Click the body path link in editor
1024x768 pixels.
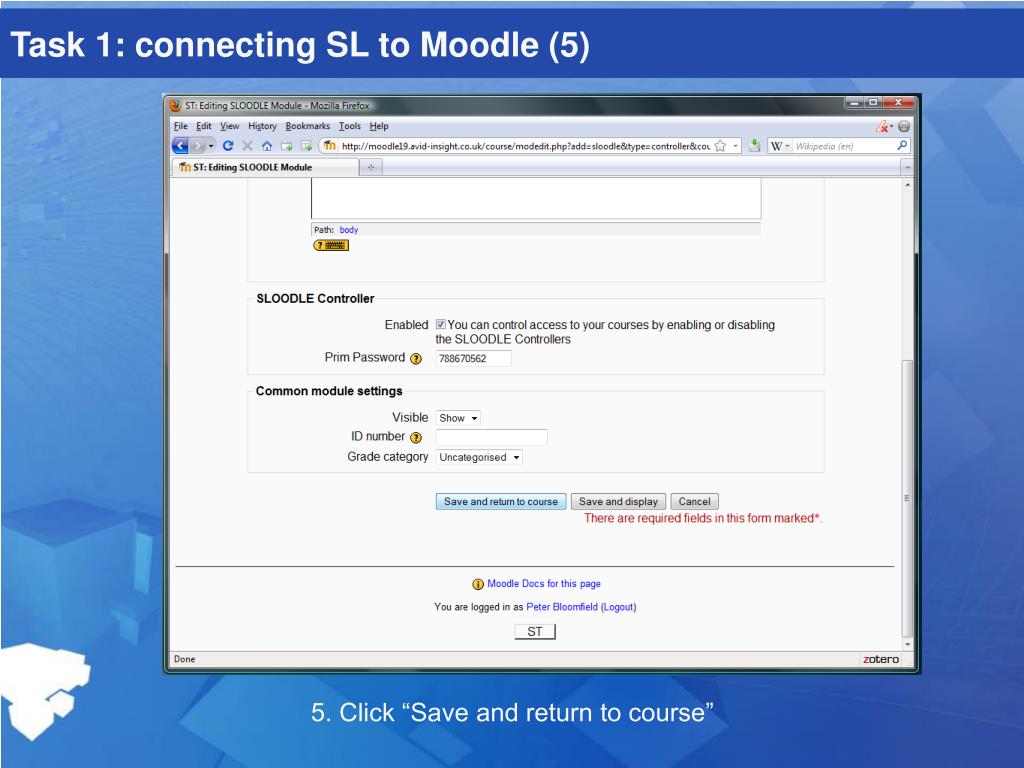[x=349, y=230]
